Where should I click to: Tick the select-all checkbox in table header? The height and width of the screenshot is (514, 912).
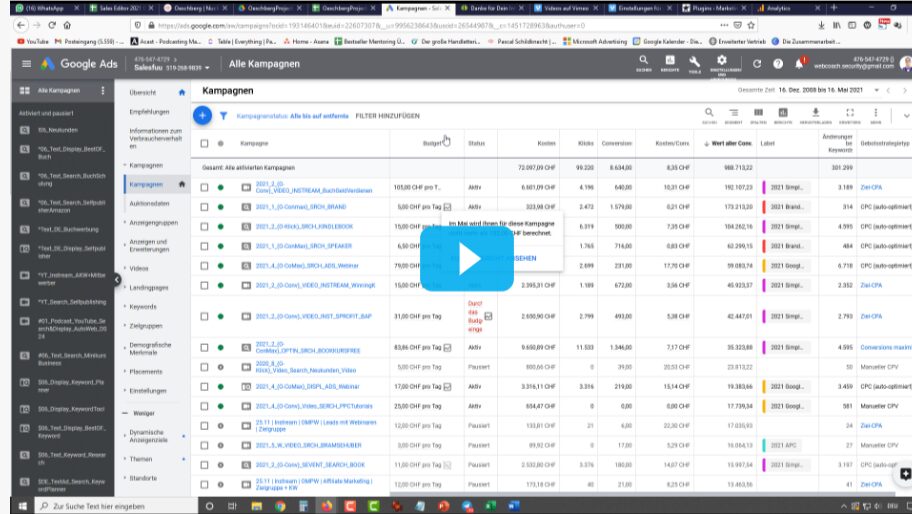pos(204,143)
